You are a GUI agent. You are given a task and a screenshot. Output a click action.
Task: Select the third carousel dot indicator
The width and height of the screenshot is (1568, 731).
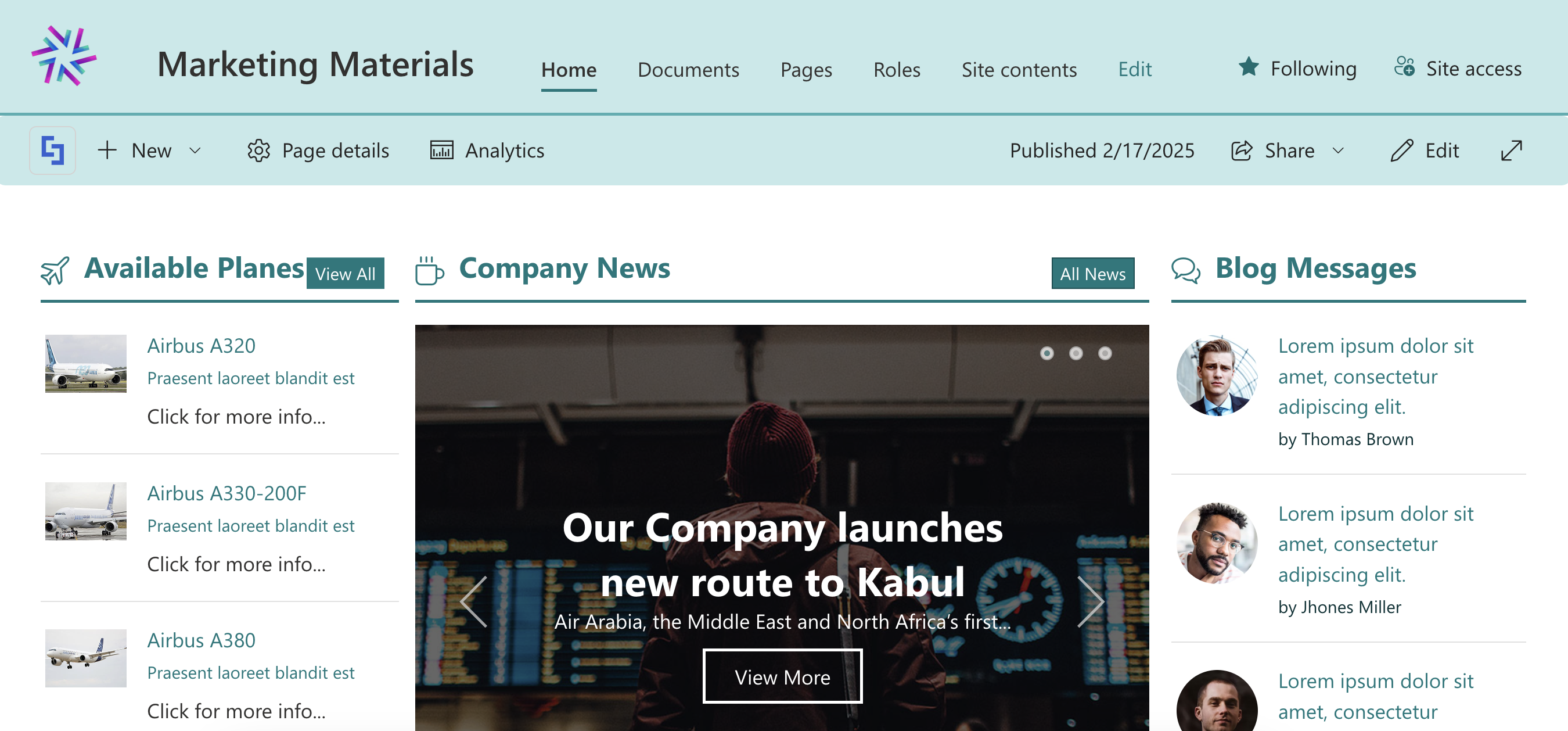1105,353
